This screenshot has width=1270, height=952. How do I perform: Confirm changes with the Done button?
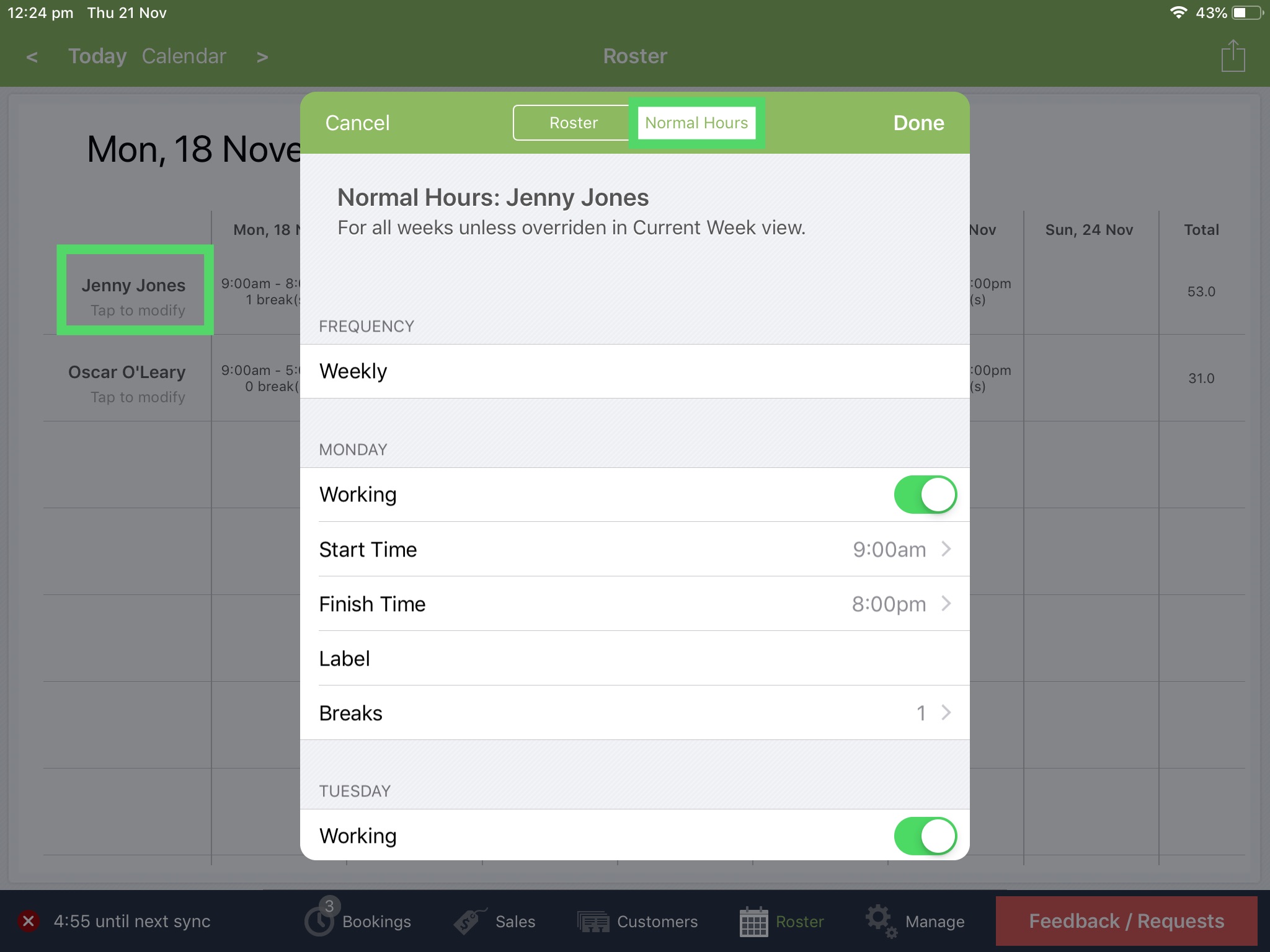918,123
